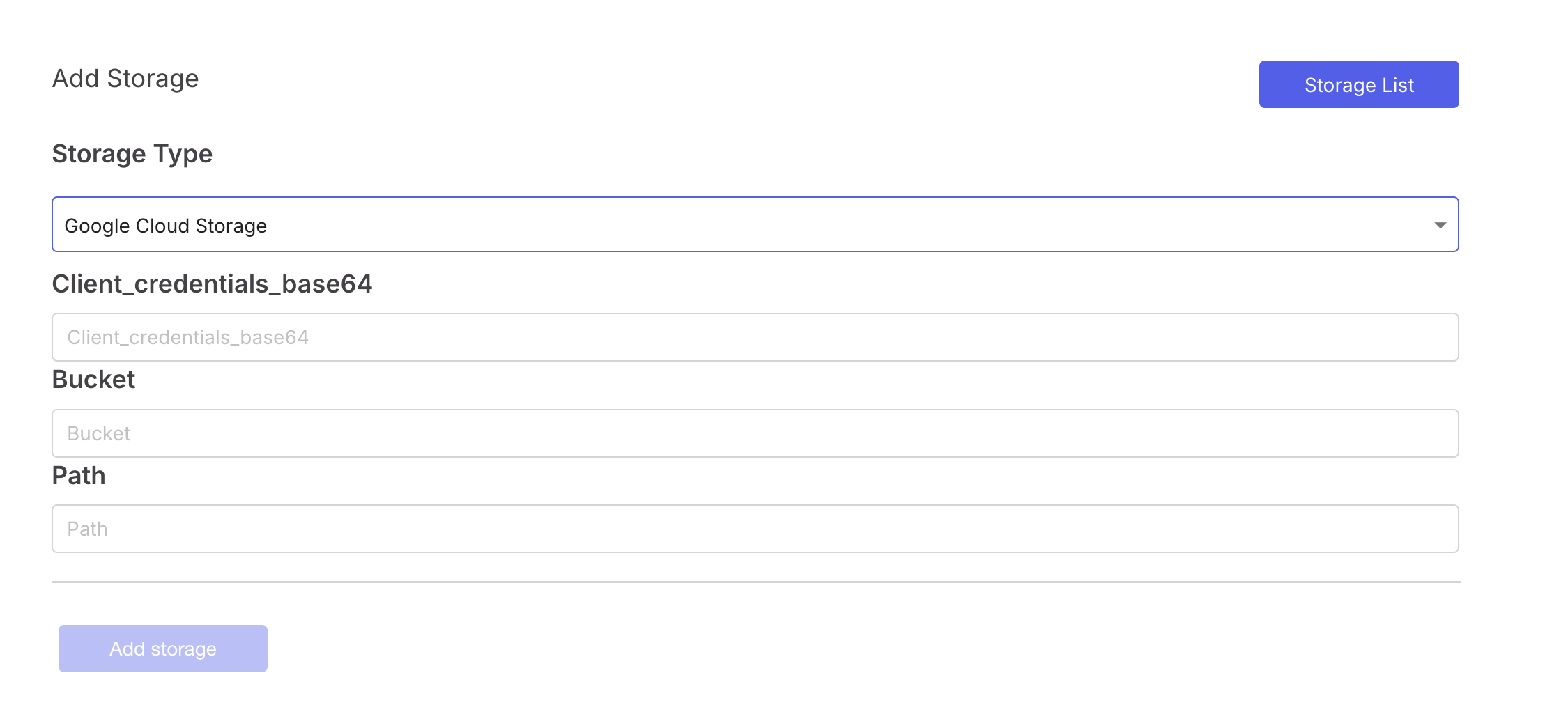Focus the Client_credentials_base64 input field
This screenshot has height=705, width=1568.
click(754, 337)
